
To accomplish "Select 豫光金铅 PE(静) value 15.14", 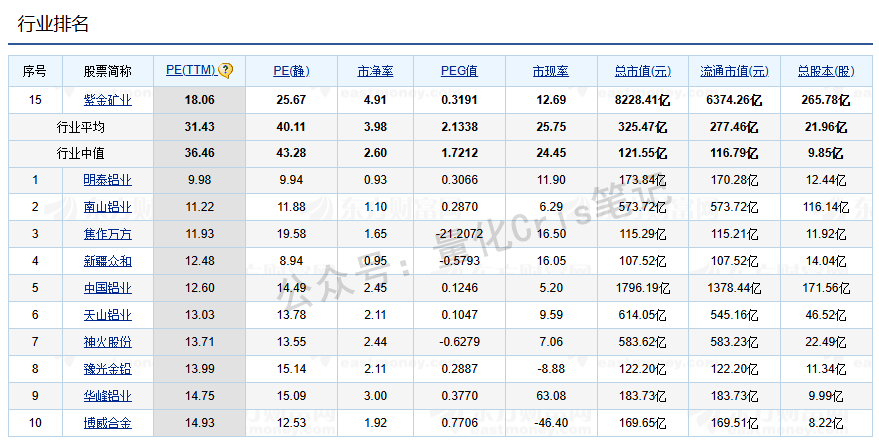I will 292,369.
